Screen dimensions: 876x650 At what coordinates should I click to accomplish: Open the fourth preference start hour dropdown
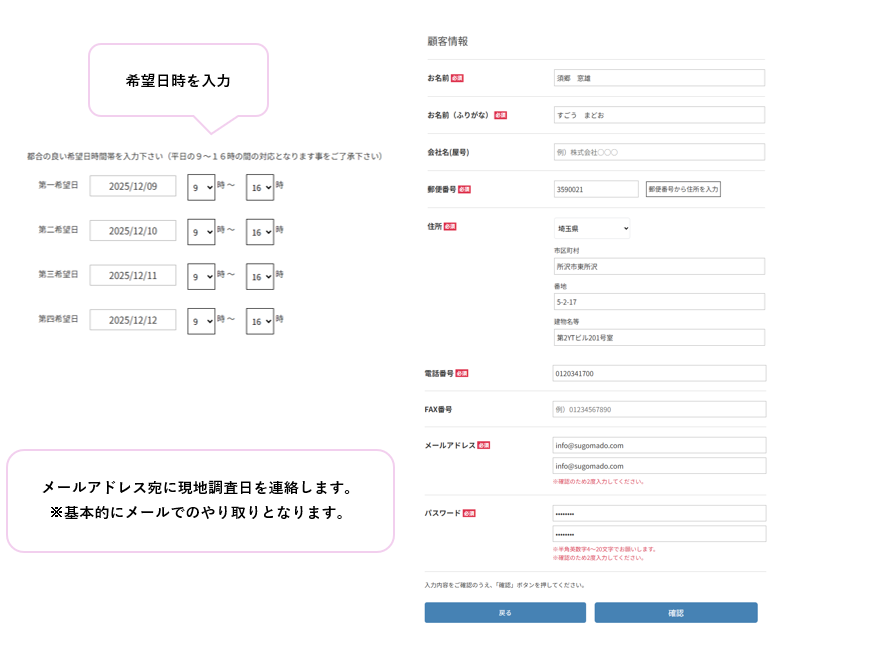(x=201, y=321)
